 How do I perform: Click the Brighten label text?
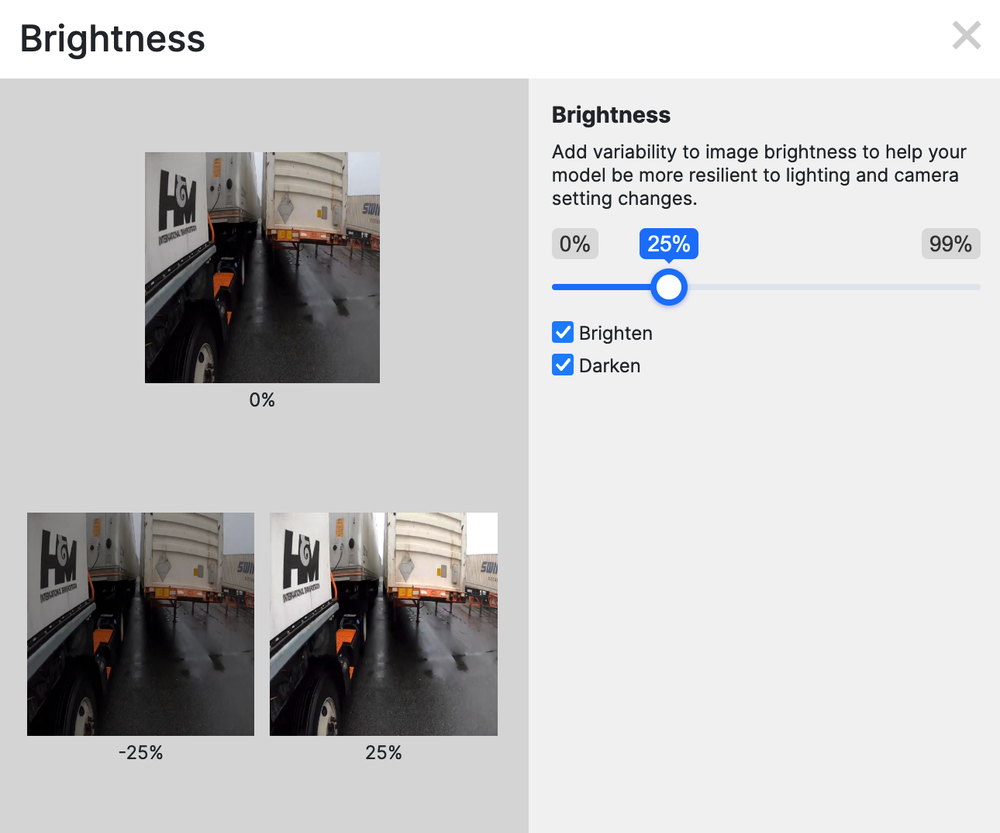point(614,332)
